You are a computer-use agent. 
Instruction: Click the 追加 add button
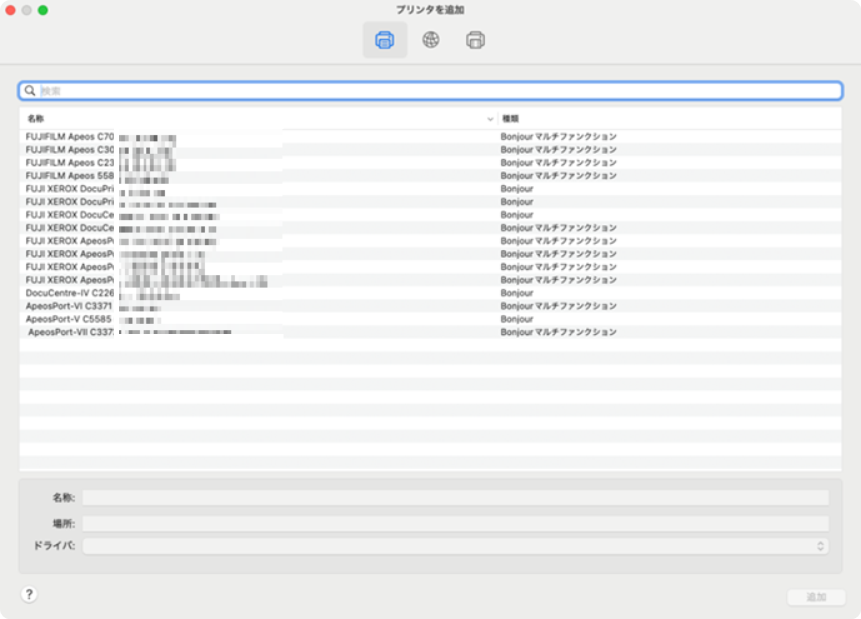pos(816,597)
